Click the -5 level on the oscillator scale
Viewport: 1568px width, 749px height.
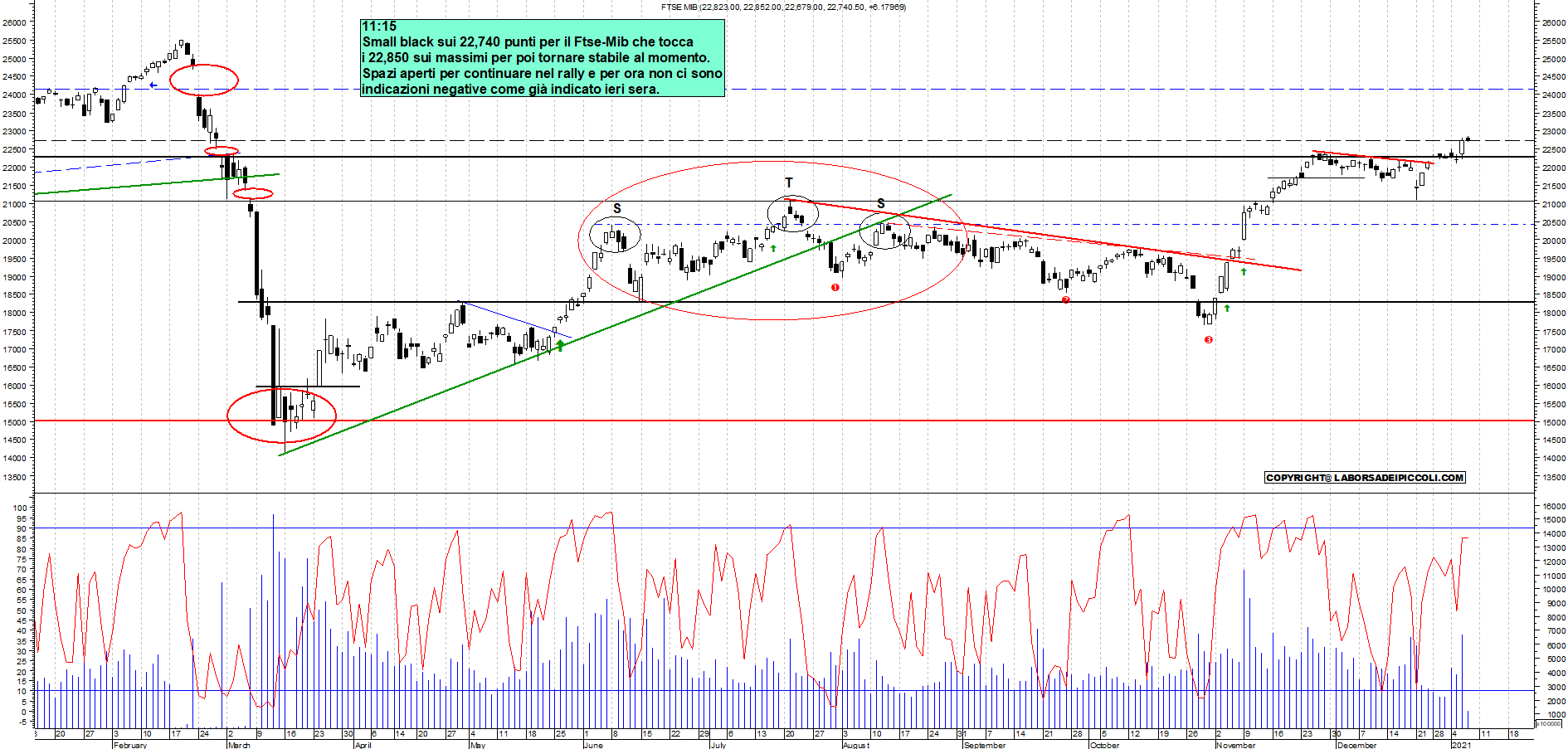(x=22, y=722)
